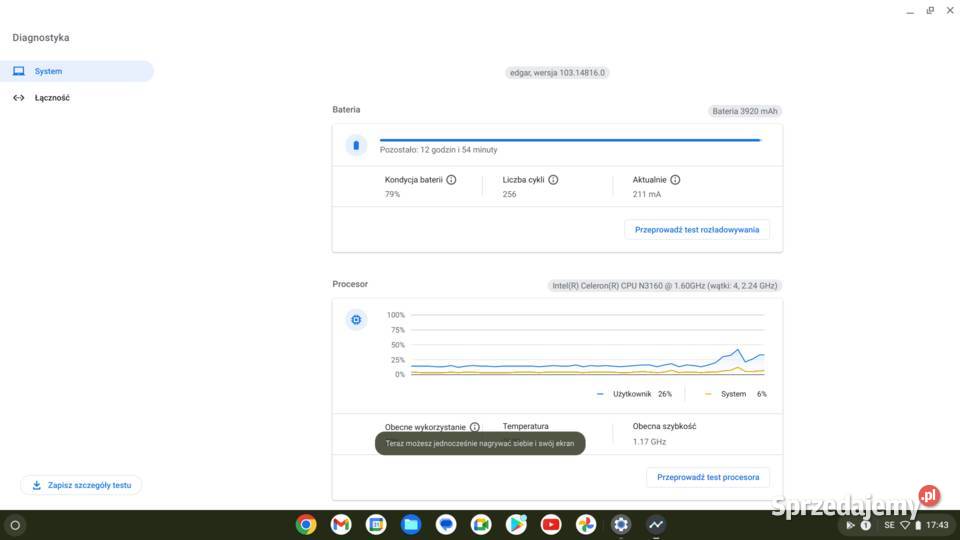Screen dimensions: 960x540
Task: Minimize the Diagnostyka window
Action: click(910, 11)
